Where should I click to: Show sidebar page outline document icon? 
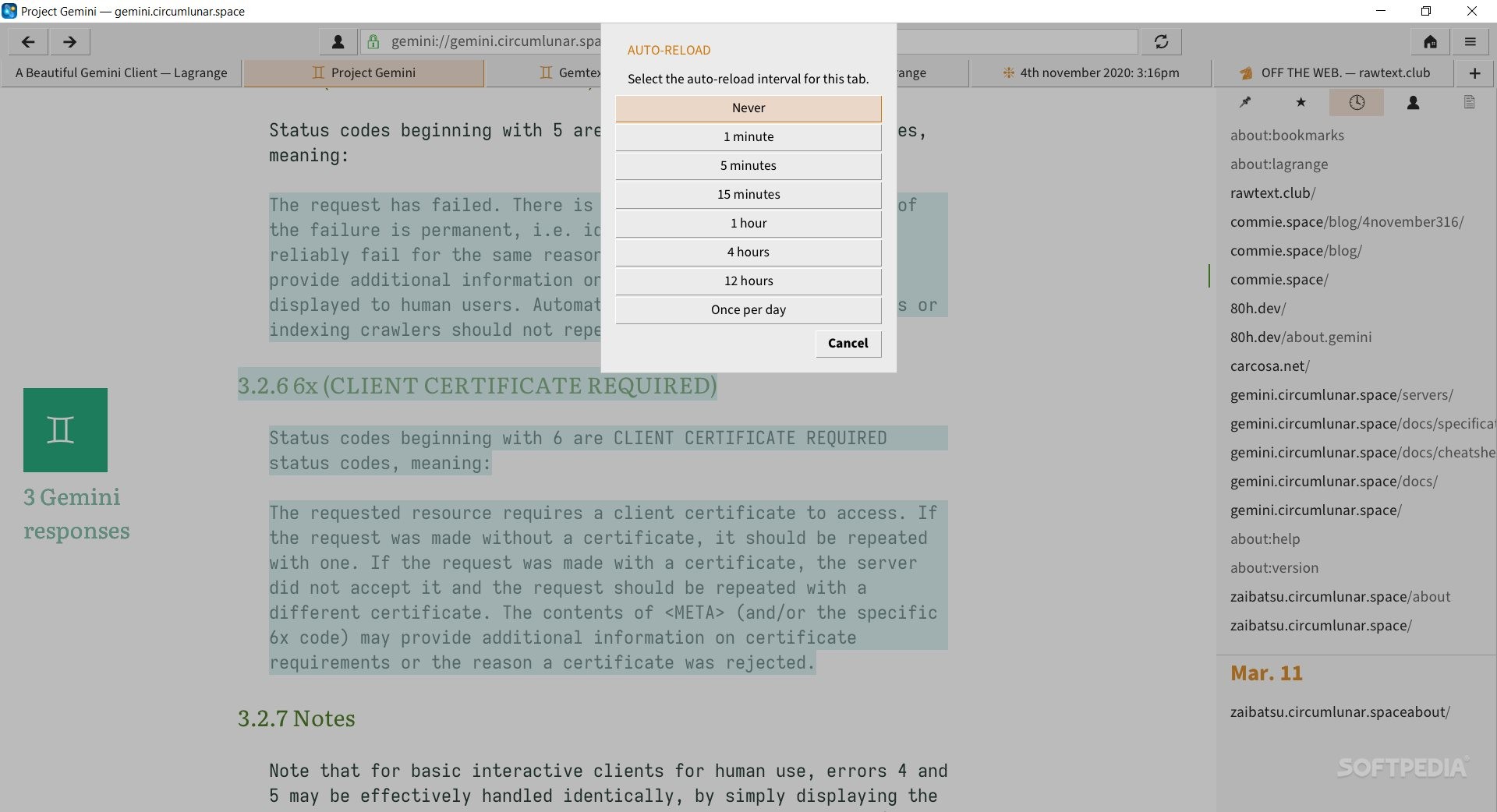[1469, 102]
